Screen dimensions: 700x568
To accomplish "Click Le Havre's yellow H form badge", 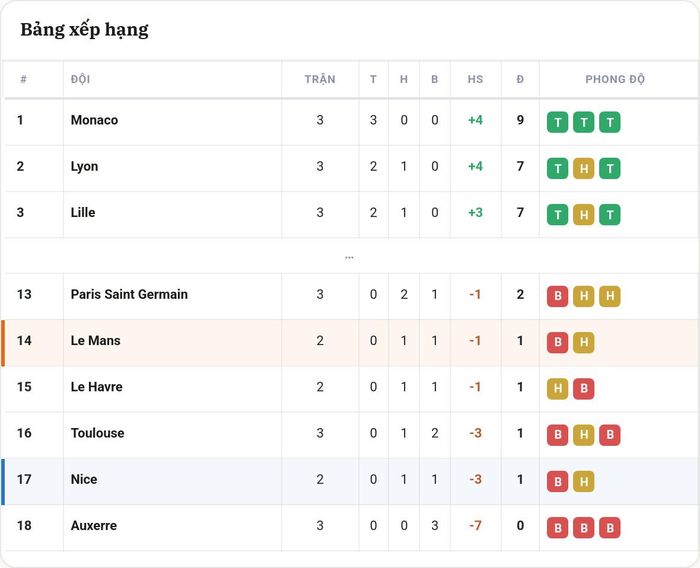I will (x=557, y=388).
